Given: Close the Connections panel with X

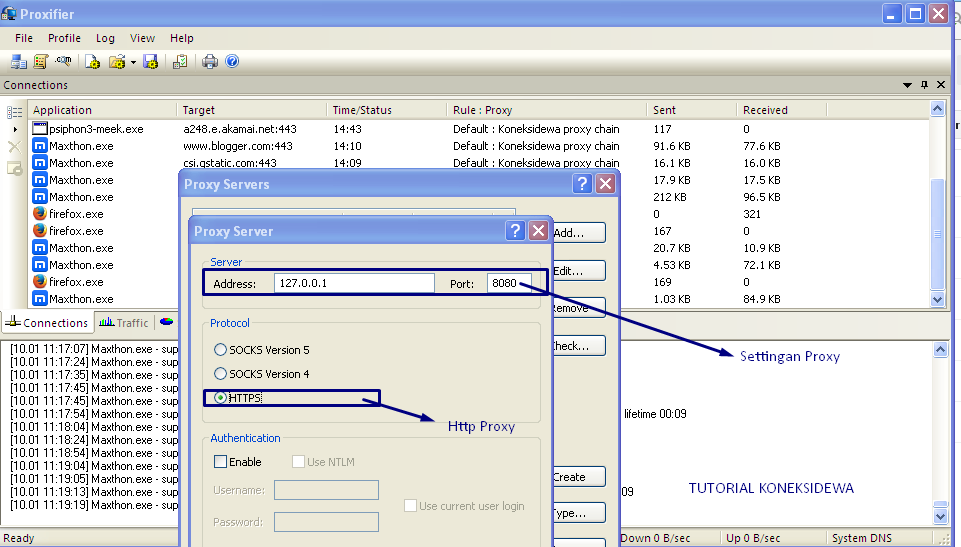Looking at the screenshot, I should 941,85.
